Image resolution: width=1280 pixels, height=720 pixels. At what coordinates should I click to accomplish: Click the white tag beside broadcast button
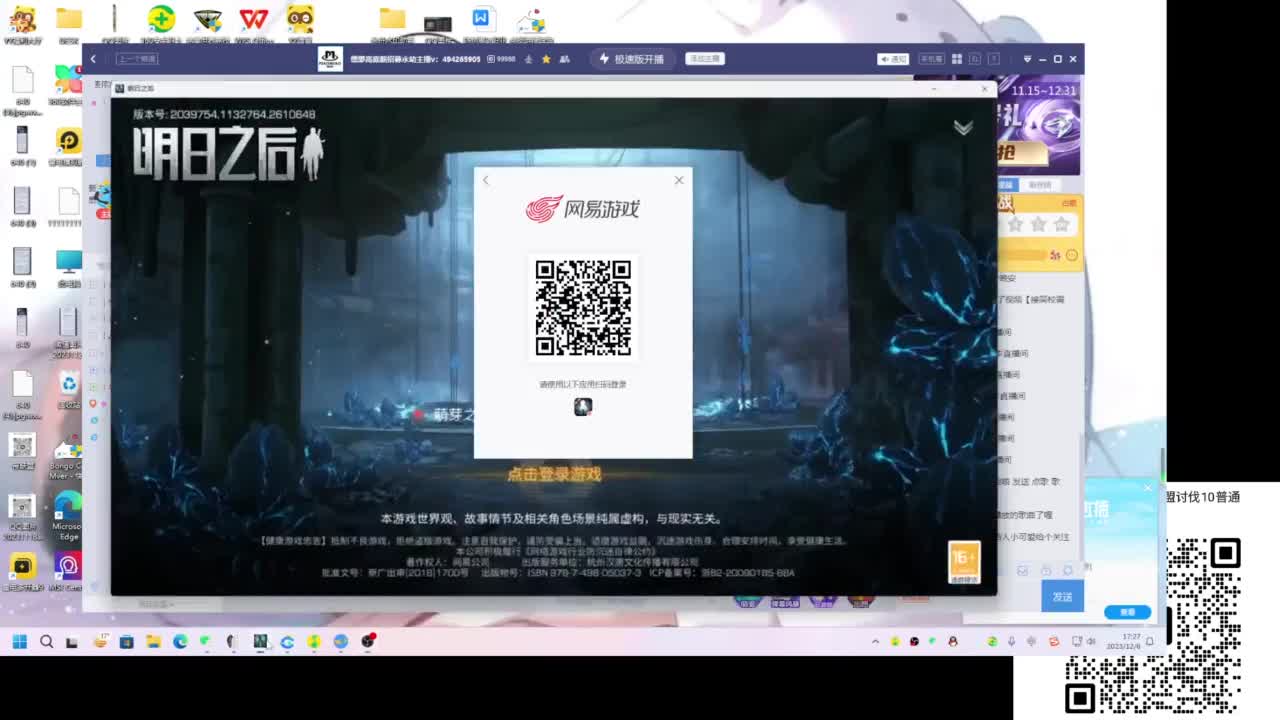[705, 59]
